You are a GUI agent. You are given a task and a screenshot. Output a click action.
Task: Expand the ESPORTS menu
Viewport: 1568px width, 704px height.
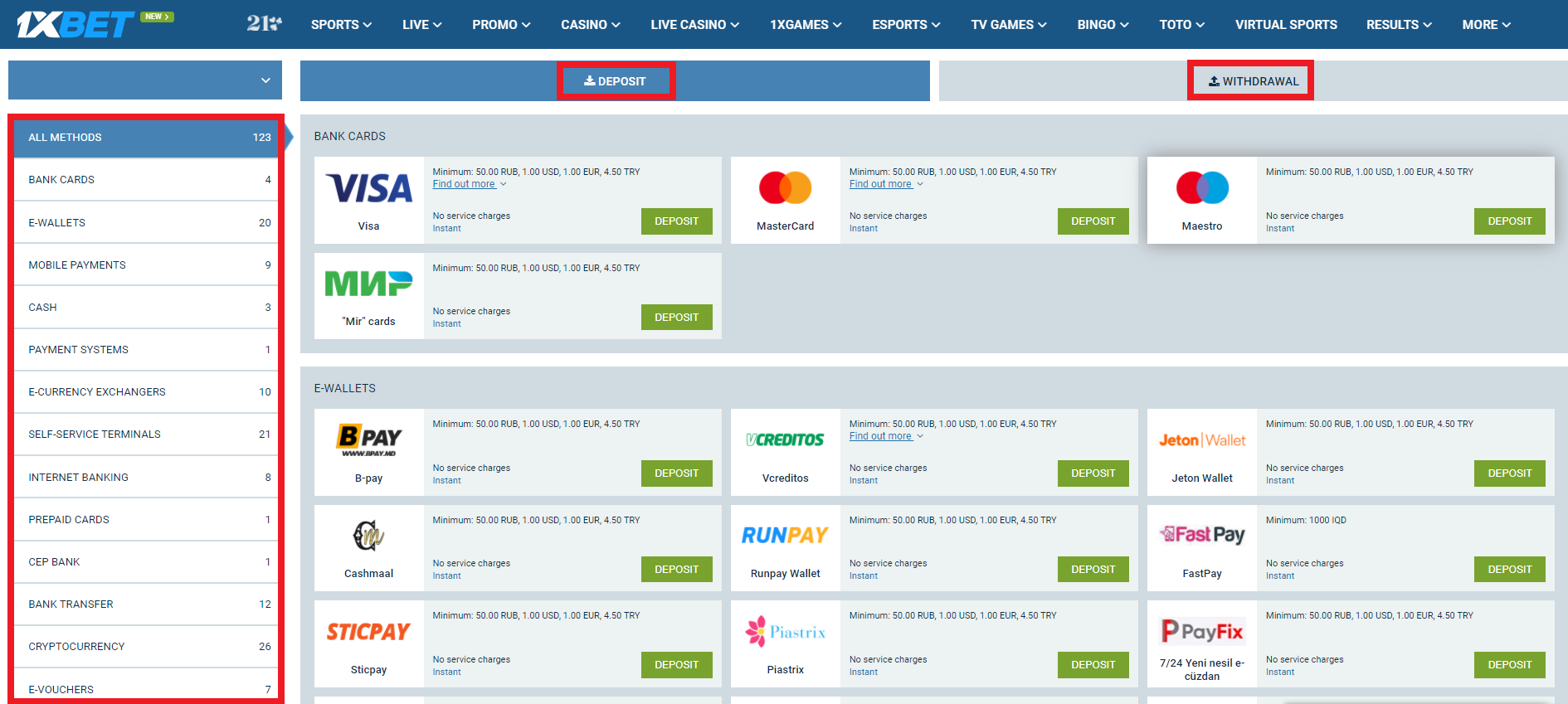(x=906, y=25)
